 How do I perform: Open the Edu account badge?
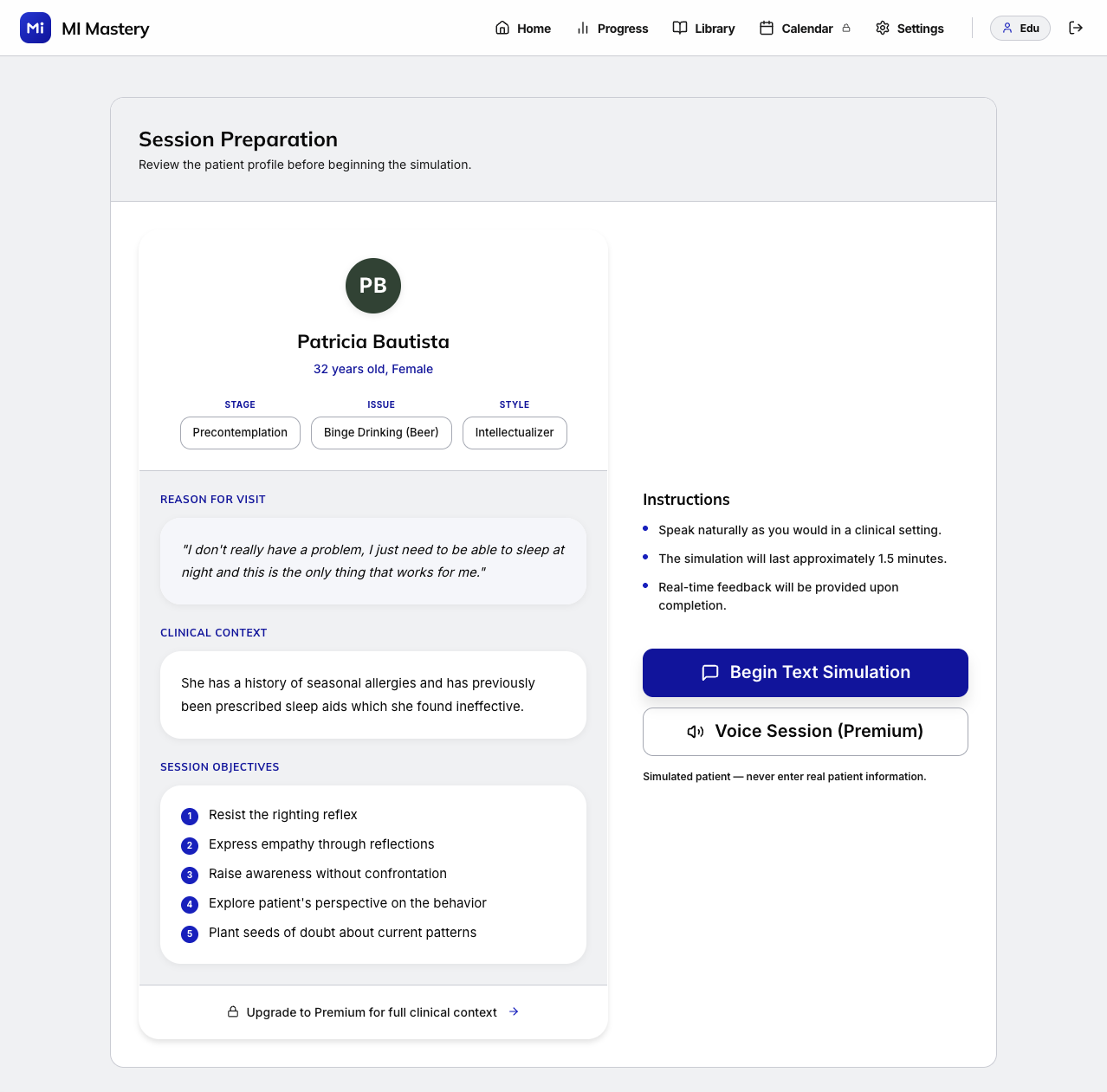pyautogui.click(x=1020, y=28)
